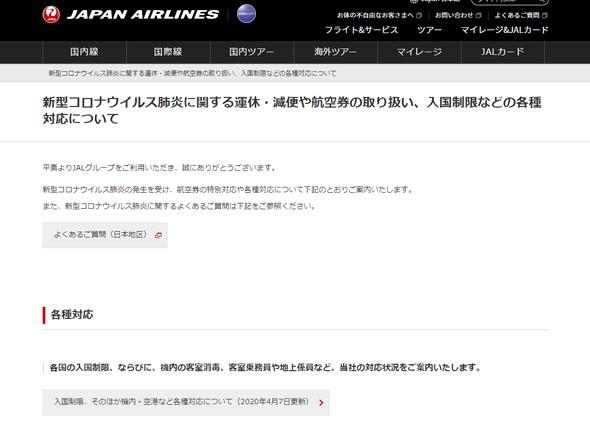Screen dimensions: 590x442
Task: Click the search field at top right
Action: [x=510, y=2]
